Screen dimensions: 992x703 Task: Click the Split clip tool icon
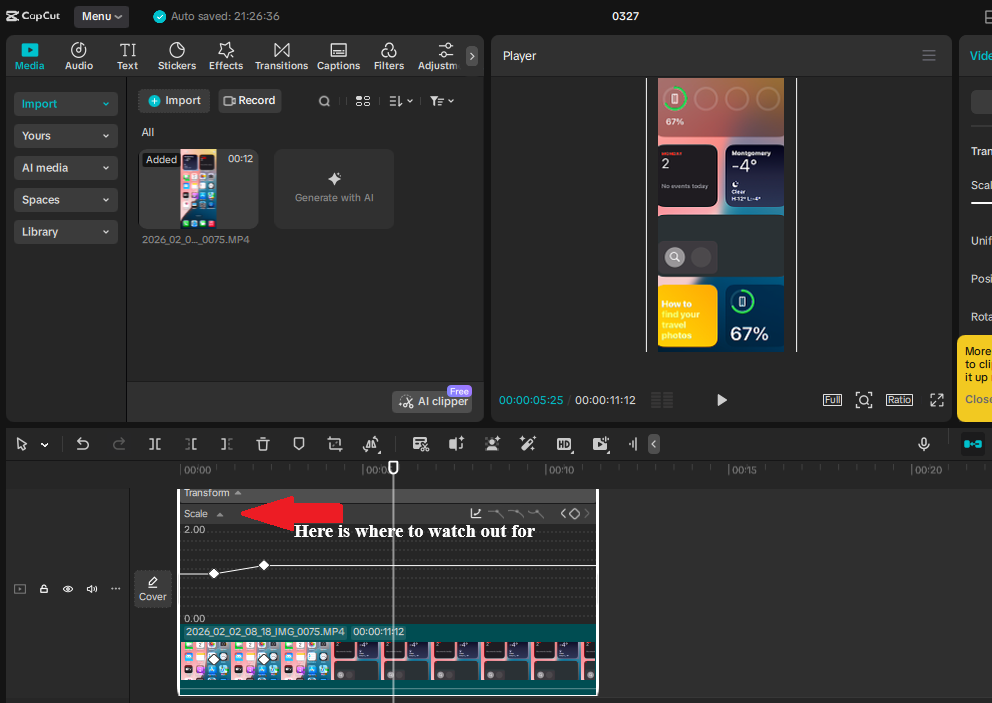coord(155,444)
